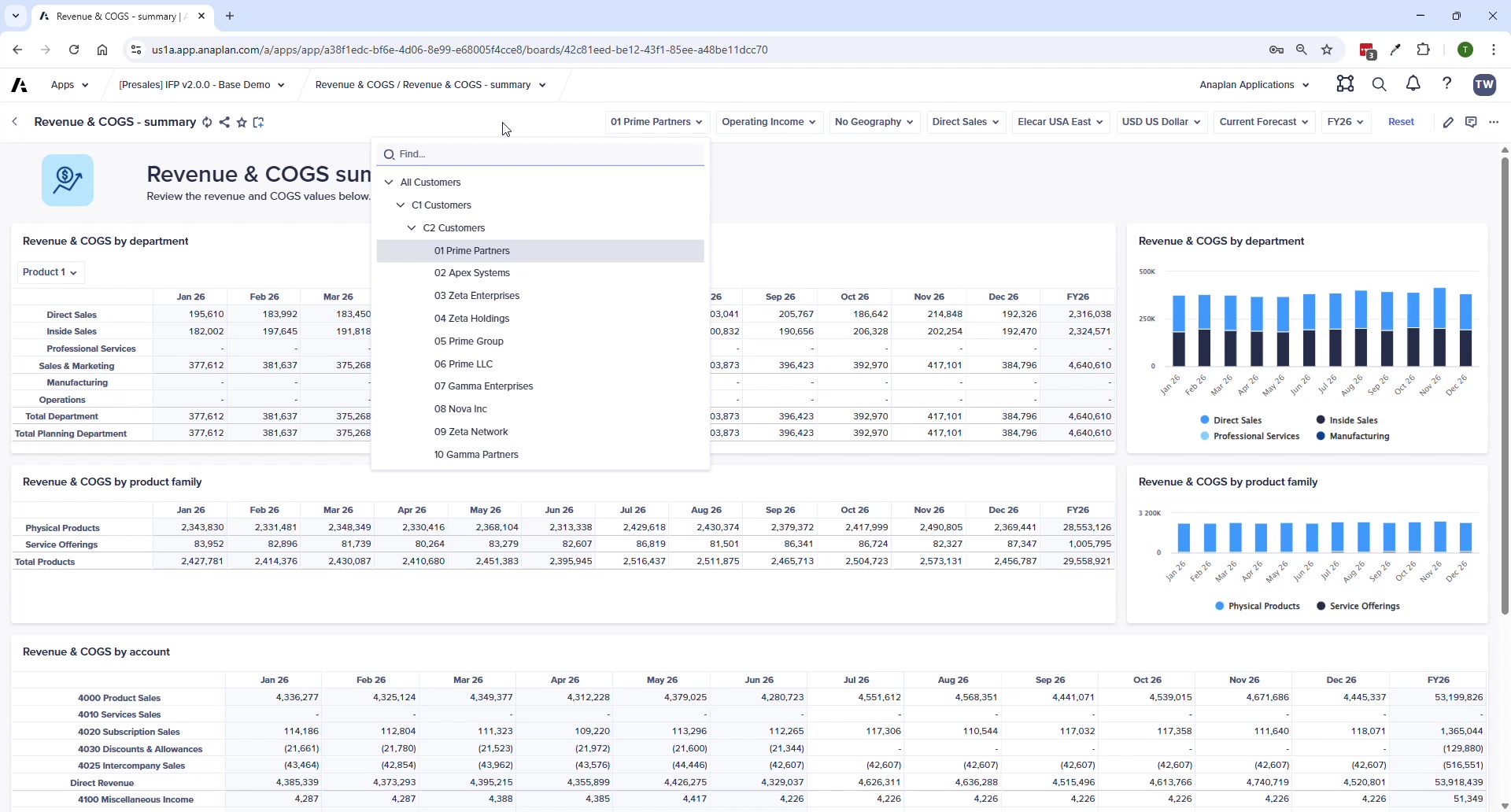Collapse the C2 Customers tree node
This screenshot has width=1511, height=812.
click(411, 227)
